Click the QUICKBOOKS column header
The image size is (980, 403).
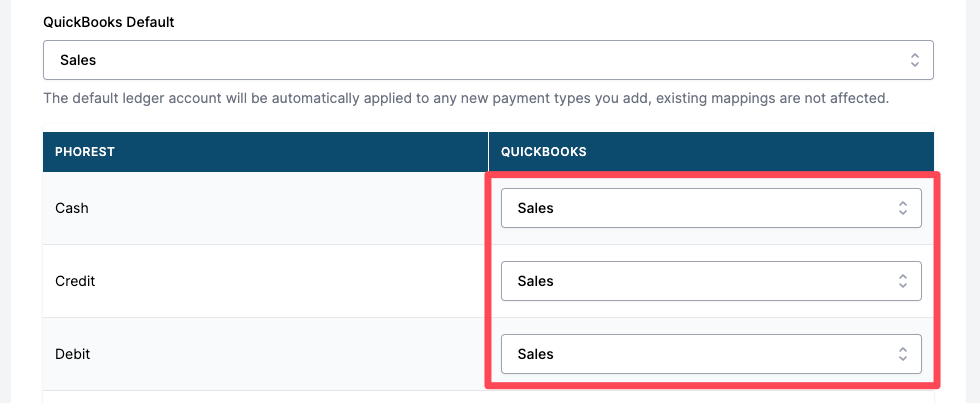[543, 152]
